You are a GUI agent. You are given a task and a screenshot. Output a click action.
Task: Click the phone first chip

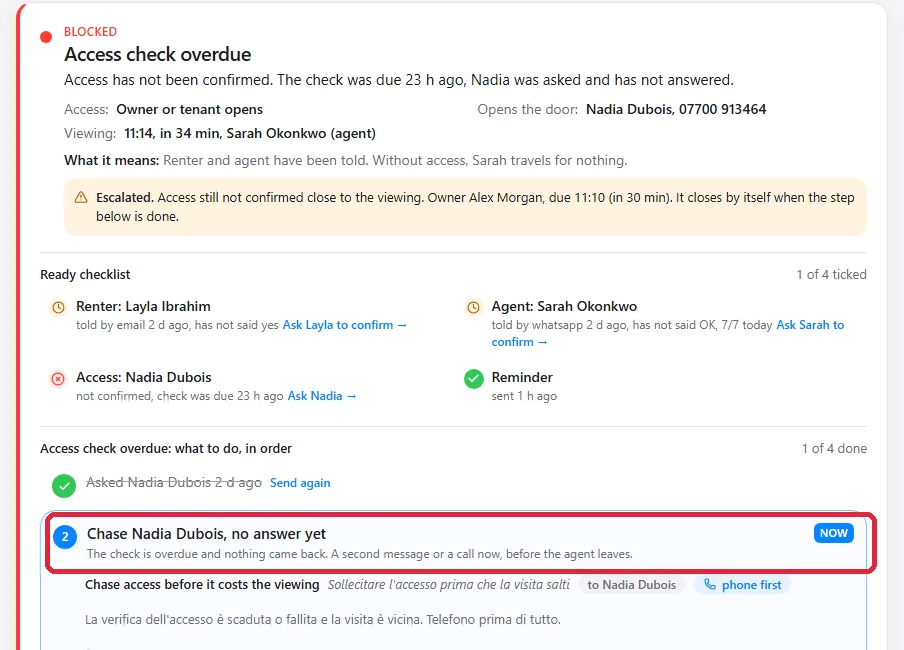point(743,585)
